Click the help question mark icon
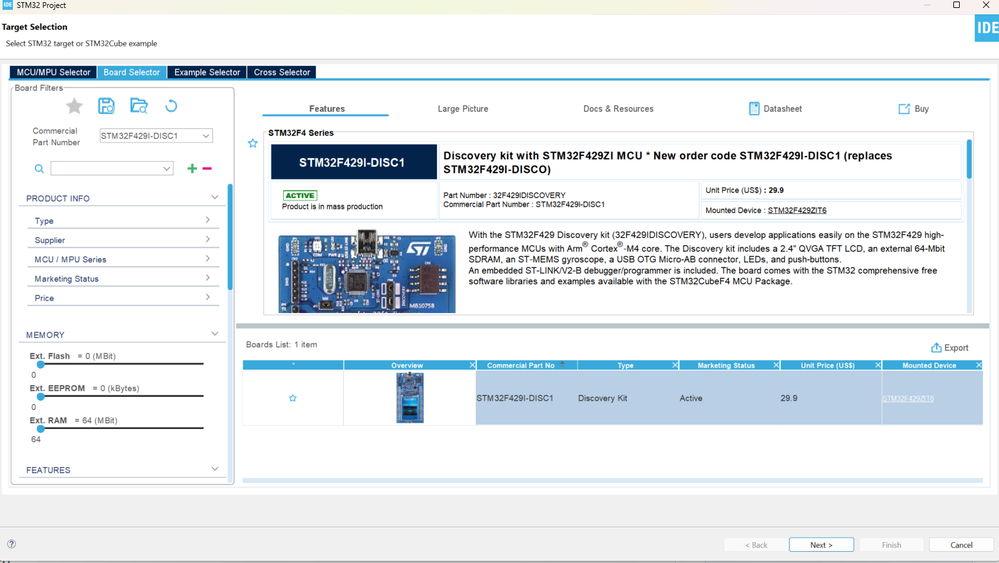999x563 pixels. pos(11,544)
